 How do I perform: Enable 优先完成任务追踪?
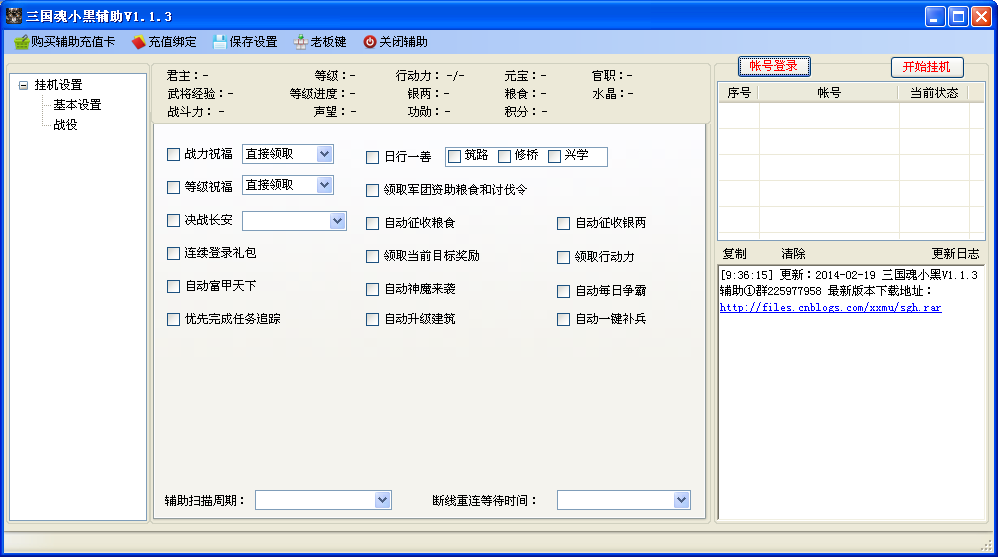coord(173,320)
